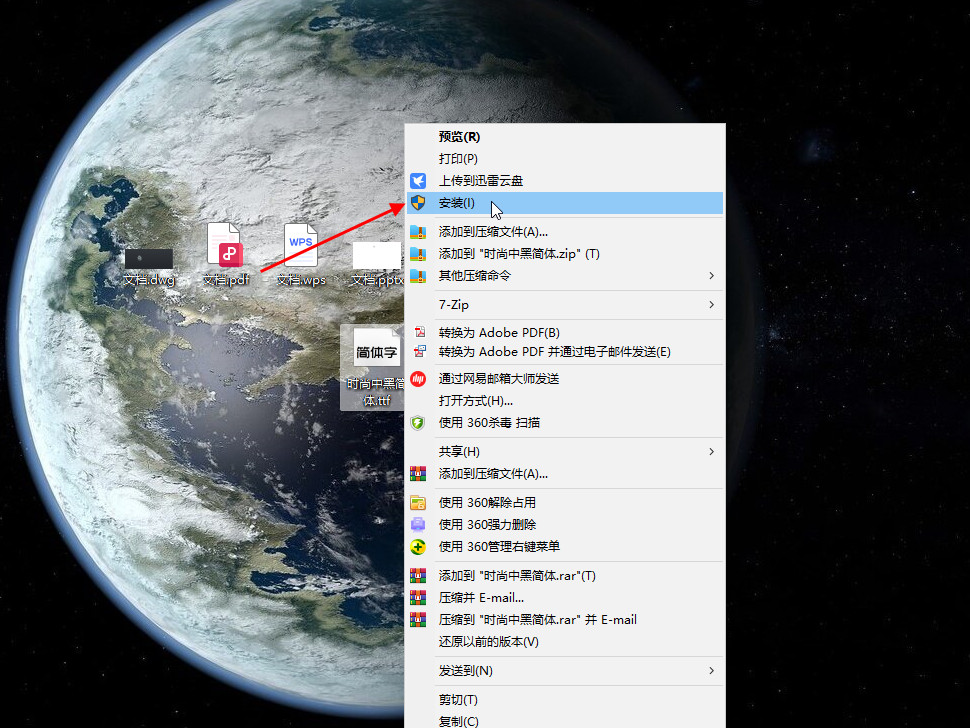Image resolution: width=970 pixels, height=728 pixels.
Task: Expand the 7-Zip submenu
Action: [453, 305]
